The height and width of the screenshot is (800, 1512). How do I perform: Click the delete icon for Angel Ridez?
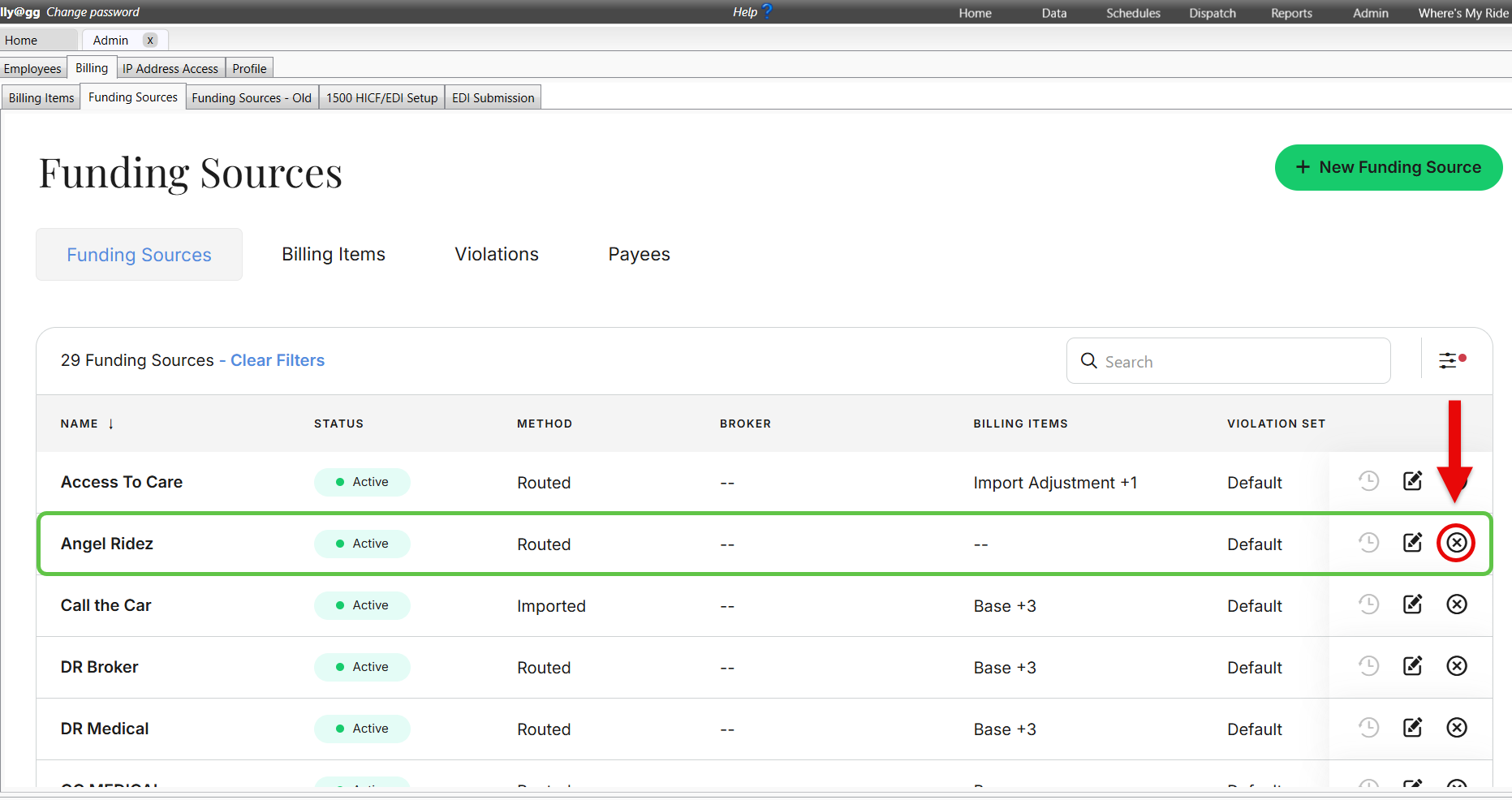coord(1456,543)
